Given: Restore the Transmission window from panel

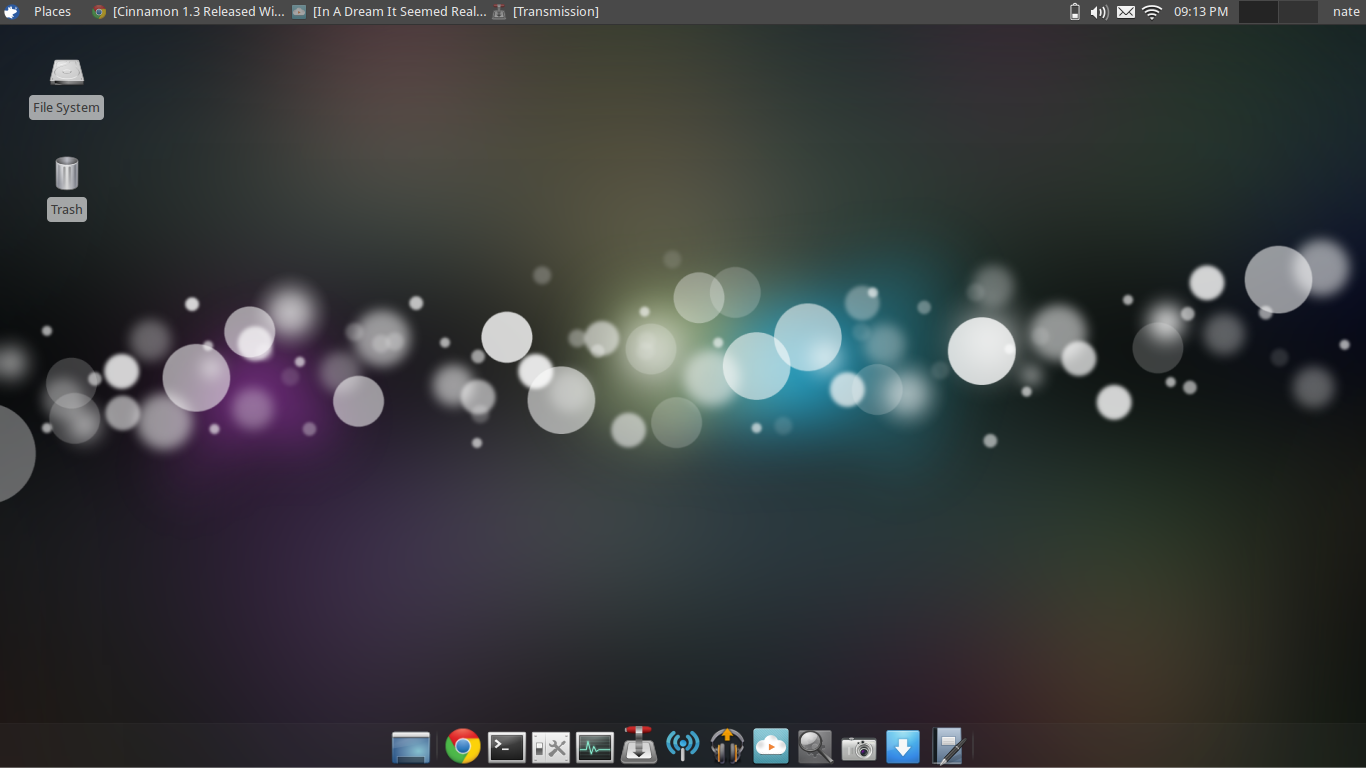Looking at the screenshot, I should click(546, 12).
